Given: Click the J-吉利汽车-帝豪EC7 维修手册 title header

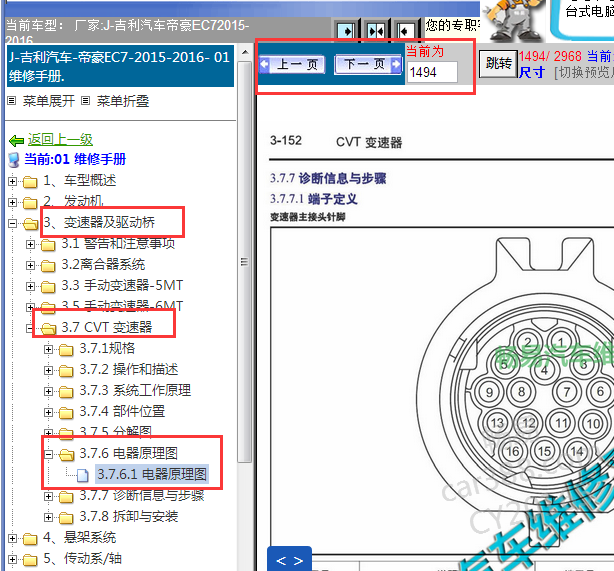Looking at the screenshot, I should coord(121,66).
